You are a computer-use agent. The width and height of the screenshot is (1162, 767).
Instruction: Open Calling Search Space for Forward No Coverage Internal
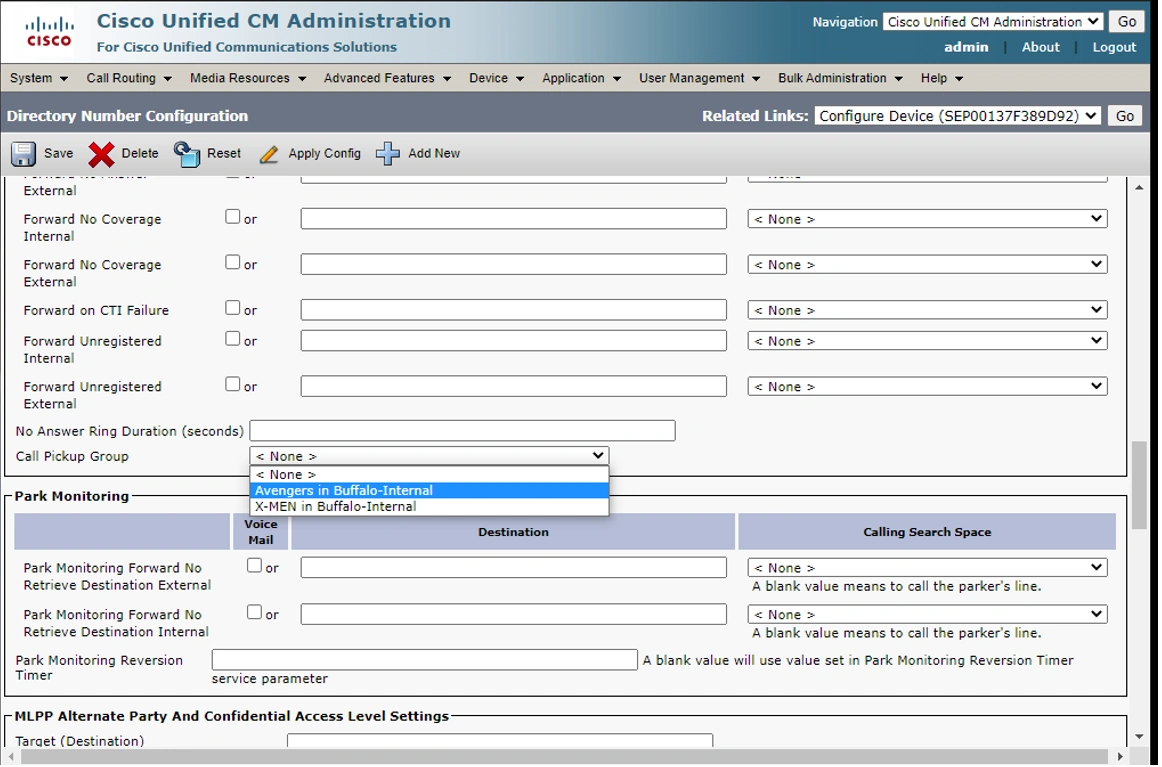(x=927, y=219)
